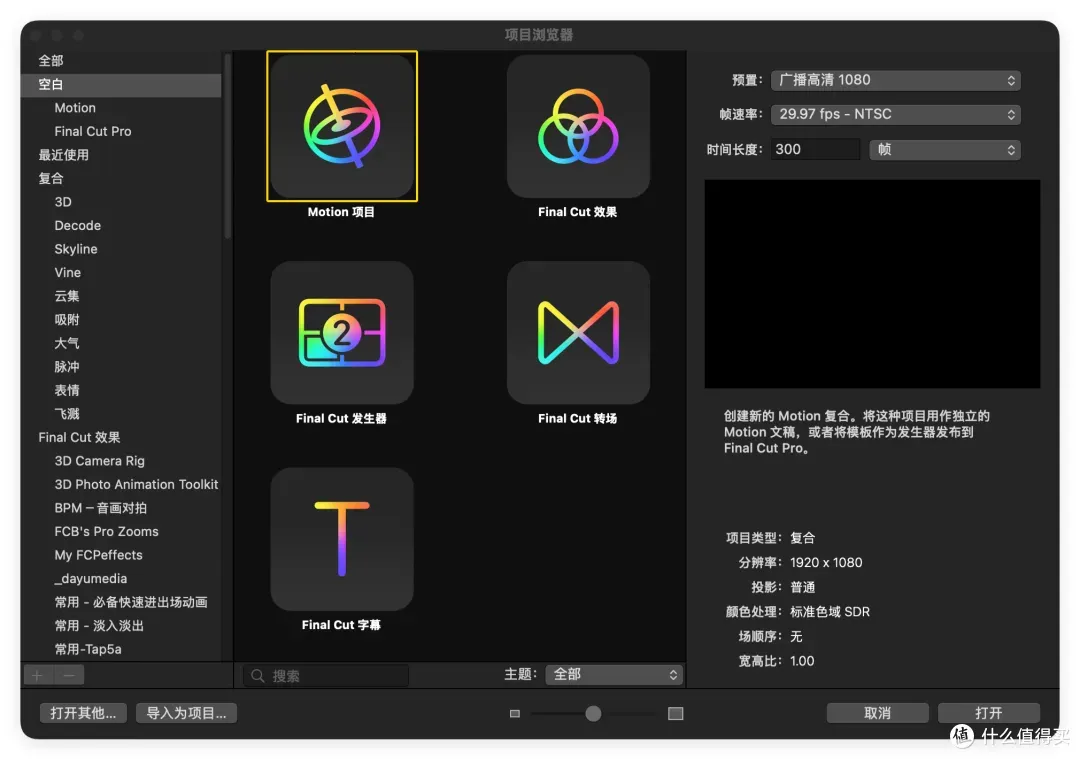Click the sidebar vertical scrollbar
1080x759 pixels.
point(227,147)
